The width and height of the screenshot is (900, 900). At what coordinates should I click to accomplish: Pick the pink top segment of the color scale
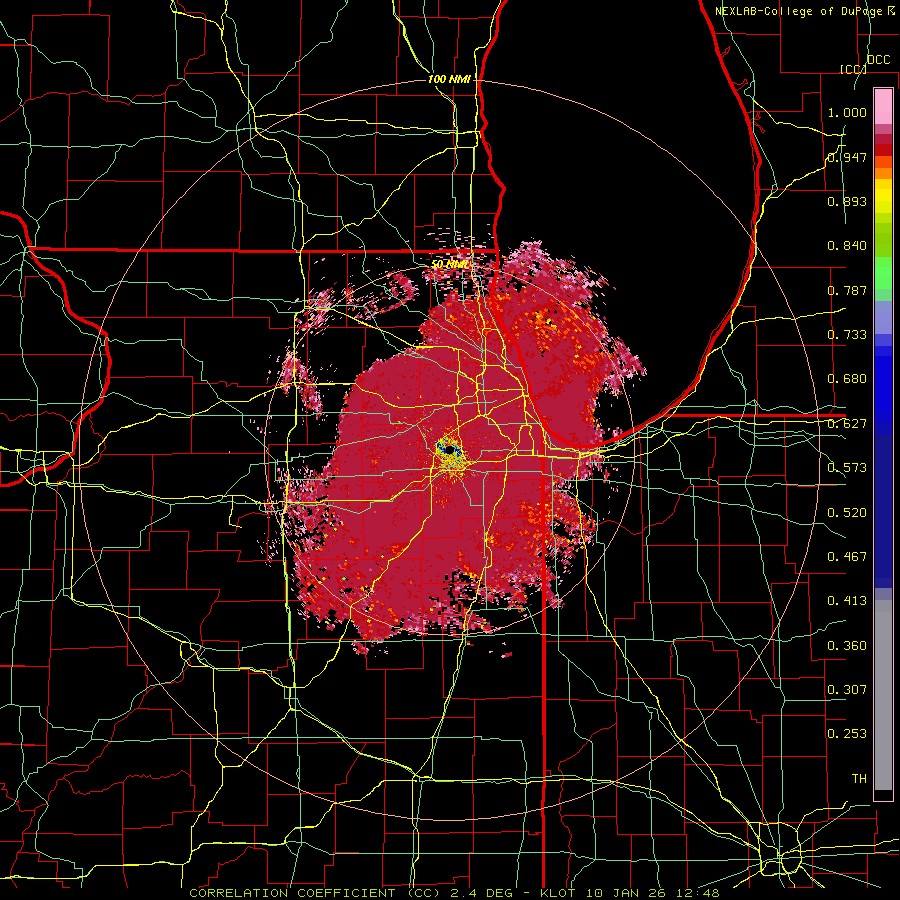(x=883, y=106)
